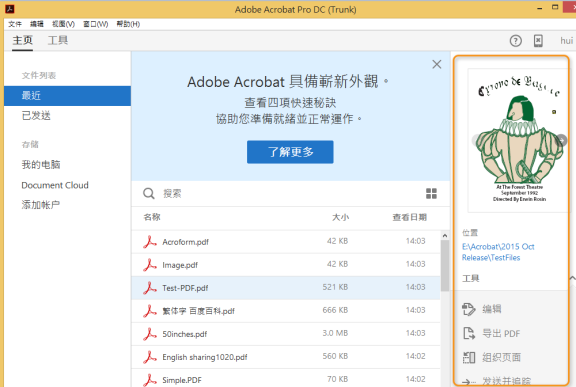Sort files by 查看日期 column header
The width and height of the screenshot is (576, 387).
pos(409,217)
